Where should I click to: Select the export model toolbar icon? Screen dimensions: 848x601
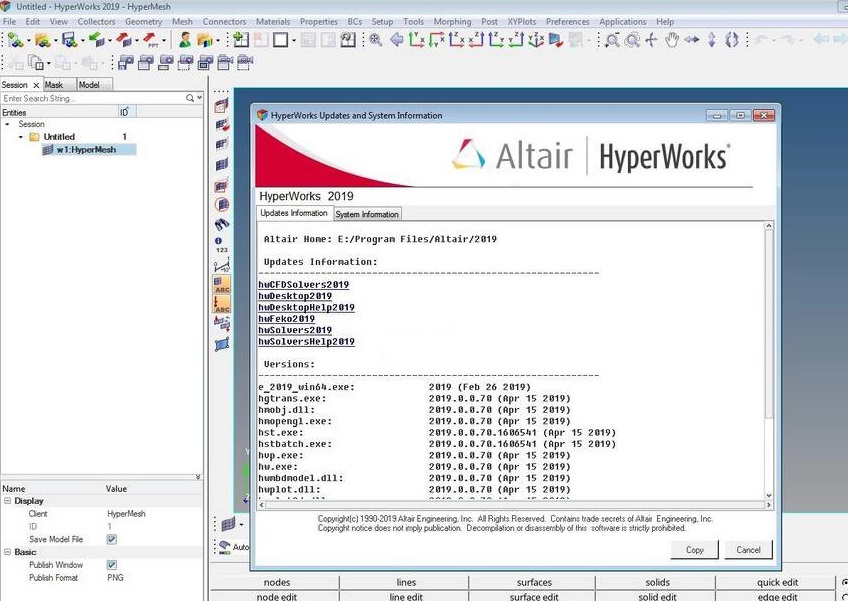pos(125,40)
